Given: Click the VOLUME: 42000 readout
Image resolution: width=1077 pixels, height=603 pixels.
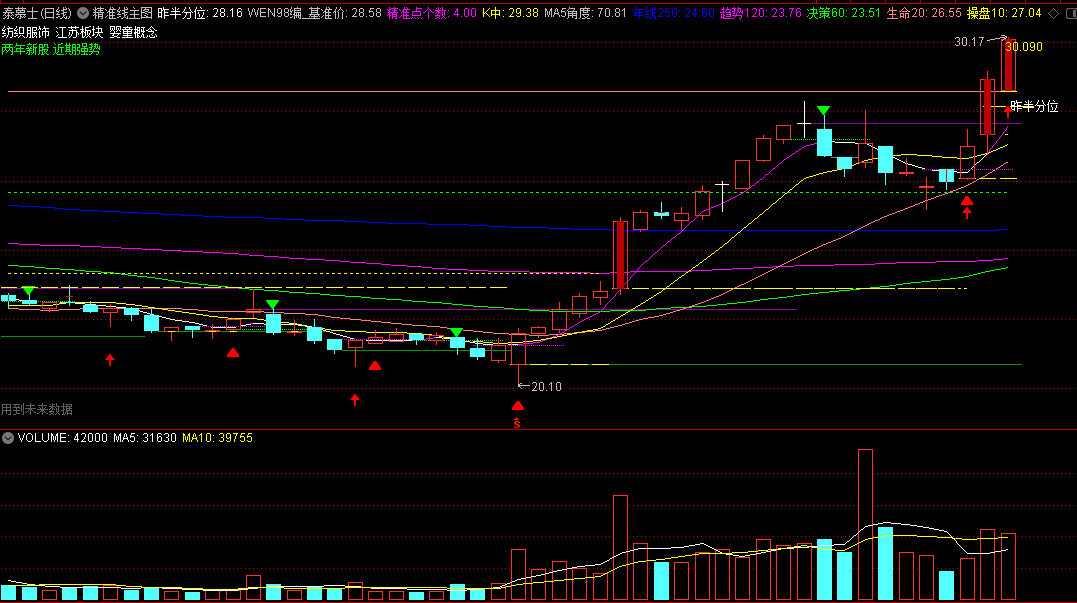Looking at the screenshot, I should click(x=63, y=438).
